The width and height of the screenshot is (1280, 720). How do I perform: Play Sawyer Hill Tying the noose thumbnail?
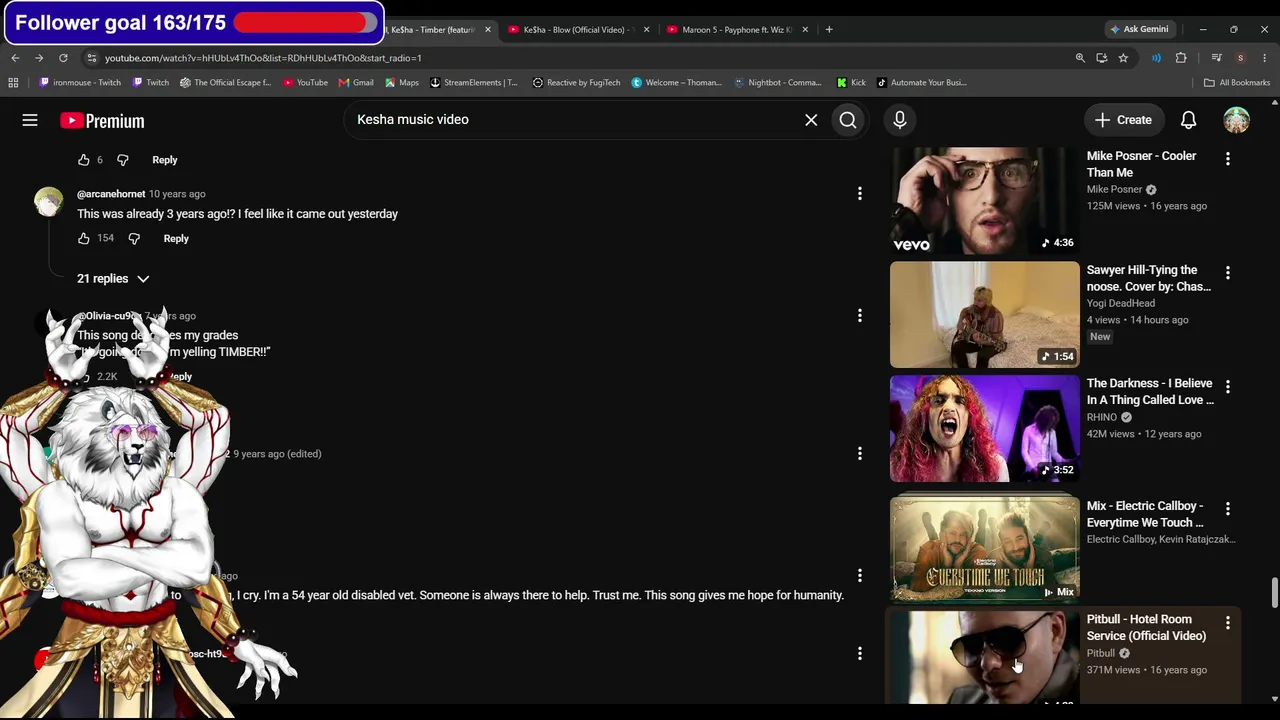pos(985,315)
